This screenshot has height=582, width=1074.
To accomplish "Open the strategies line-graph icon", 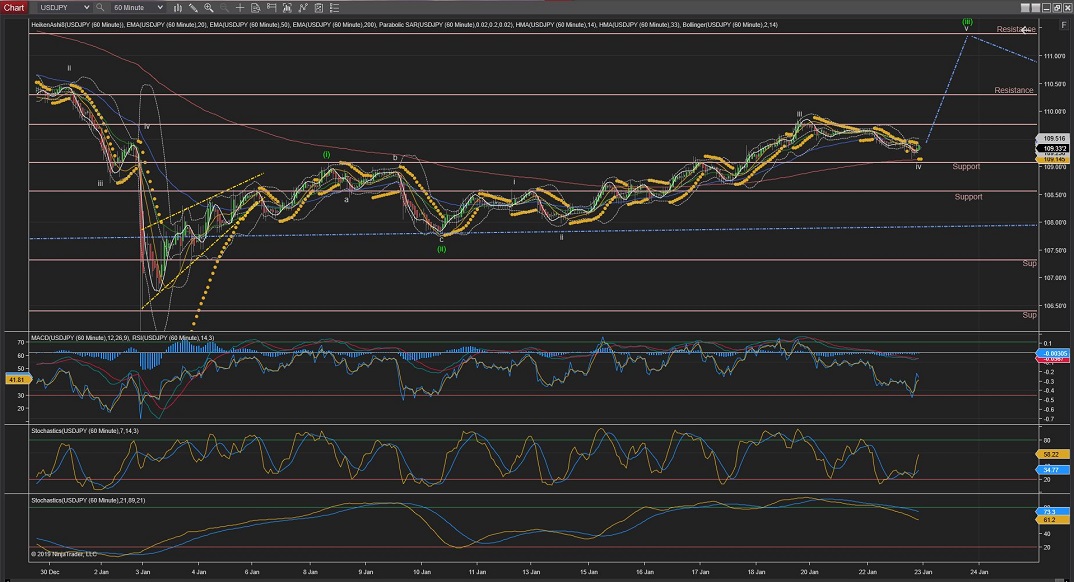I will (x=303, y=8).
